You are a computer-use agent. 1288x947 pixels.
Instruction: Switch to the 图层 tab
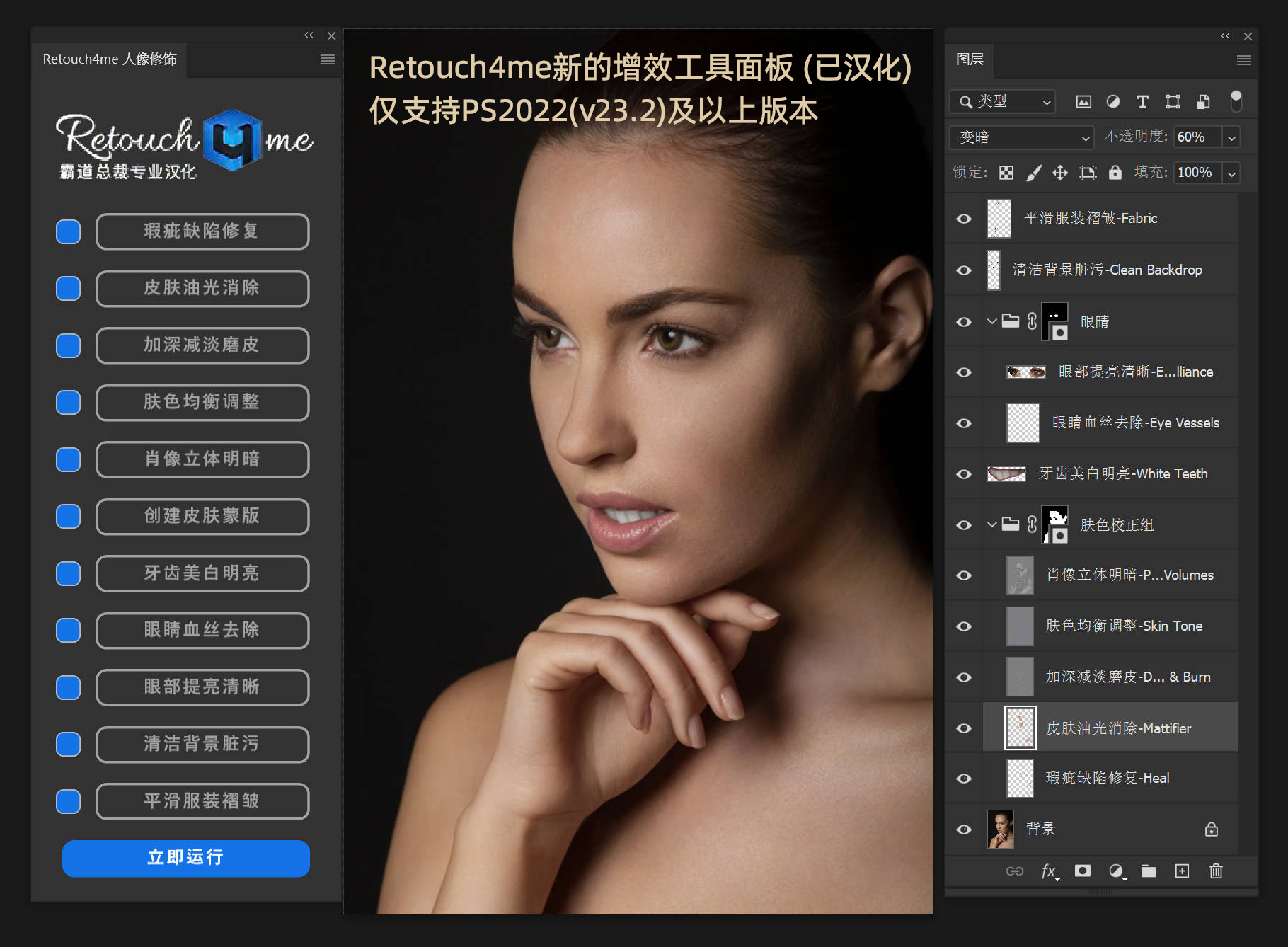click(x=970, y=59)
